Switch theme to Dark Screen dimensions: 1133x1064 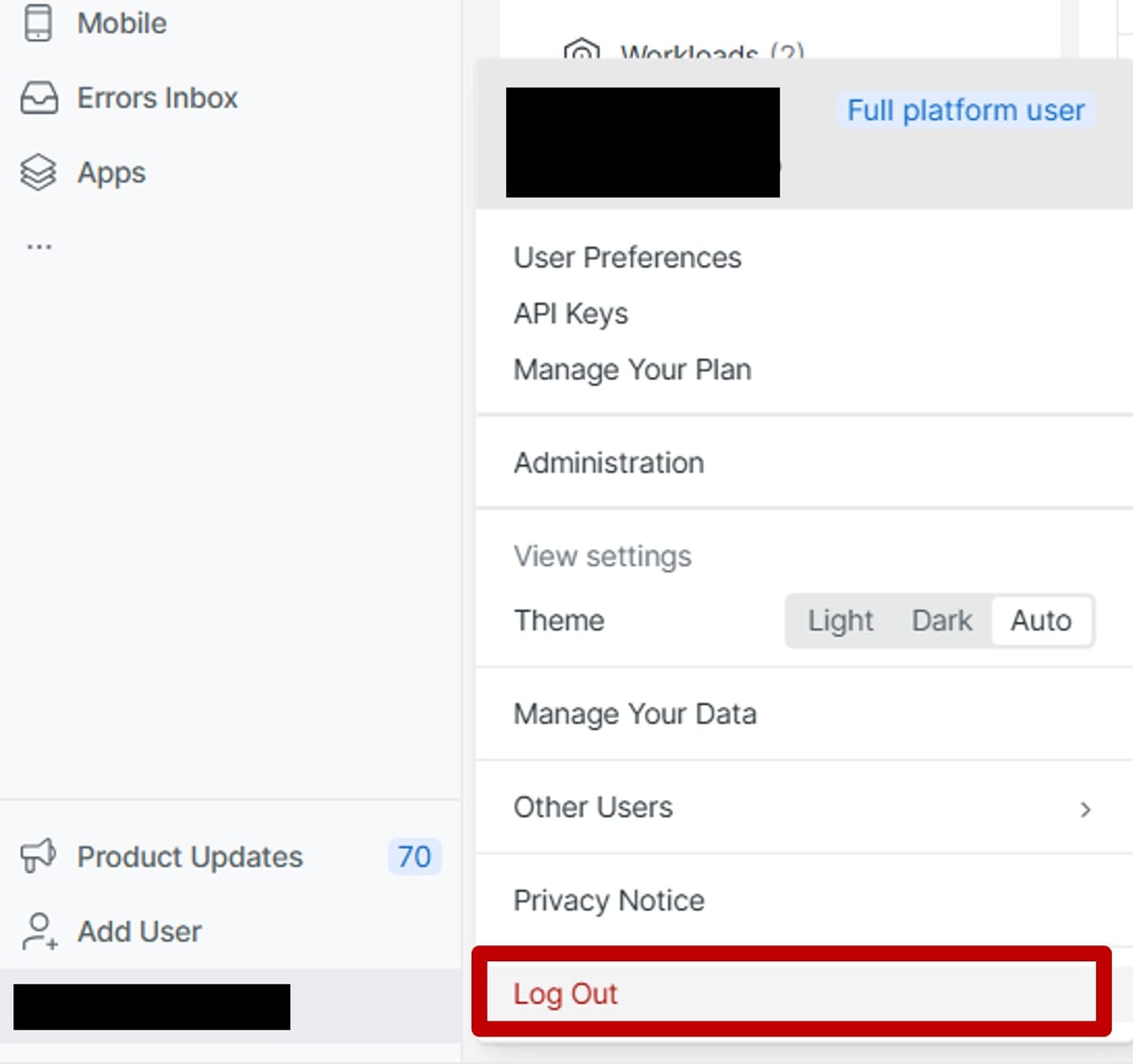coord(941,621)
